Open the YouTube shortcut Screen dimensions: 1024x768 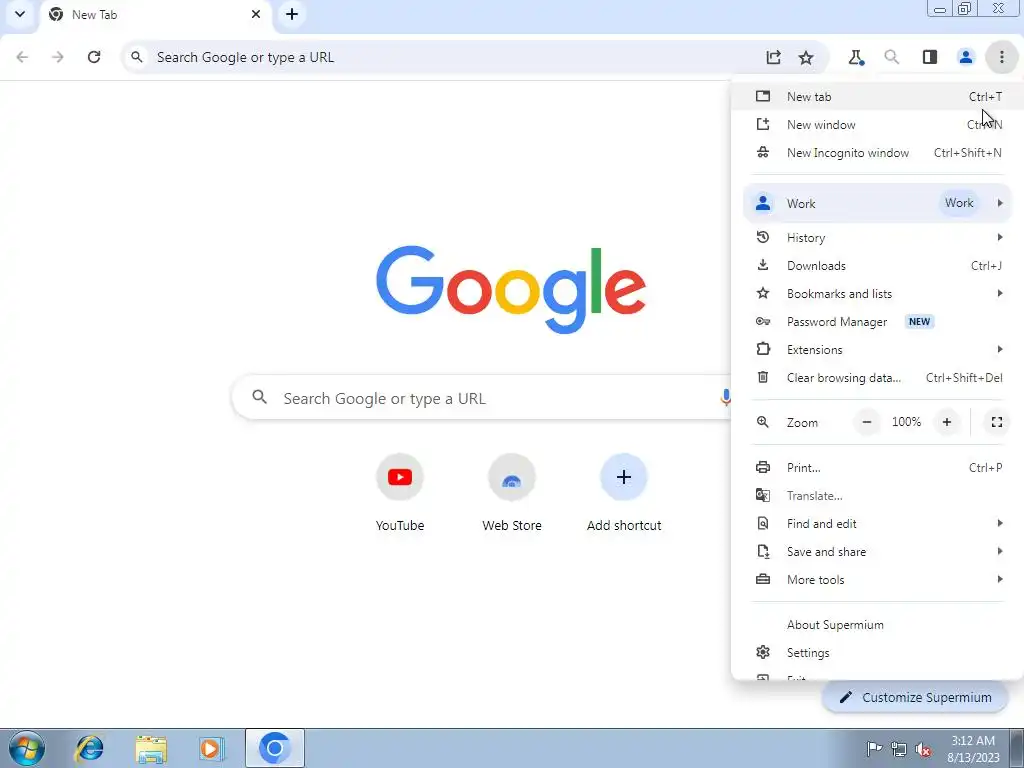pos(400,494)
